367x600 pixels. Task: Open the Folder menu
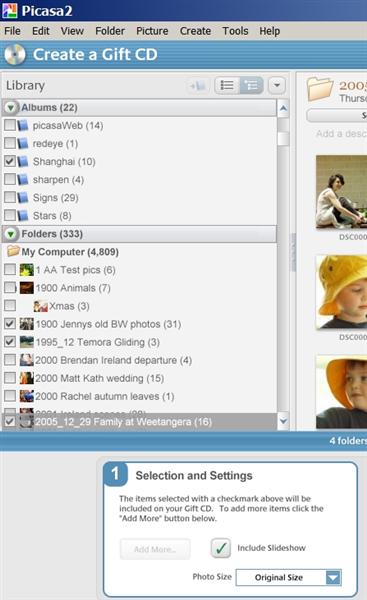(x=110, y=31)
